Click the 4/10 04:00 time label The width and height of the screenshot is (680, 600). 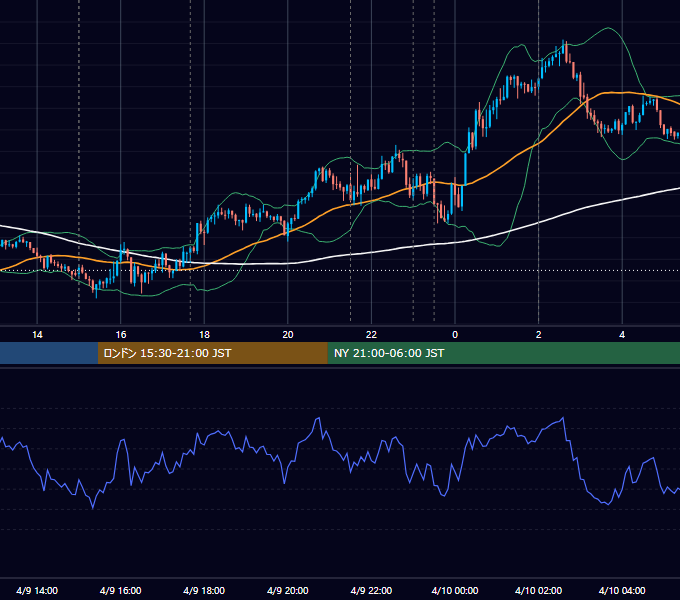coord(622,590)
